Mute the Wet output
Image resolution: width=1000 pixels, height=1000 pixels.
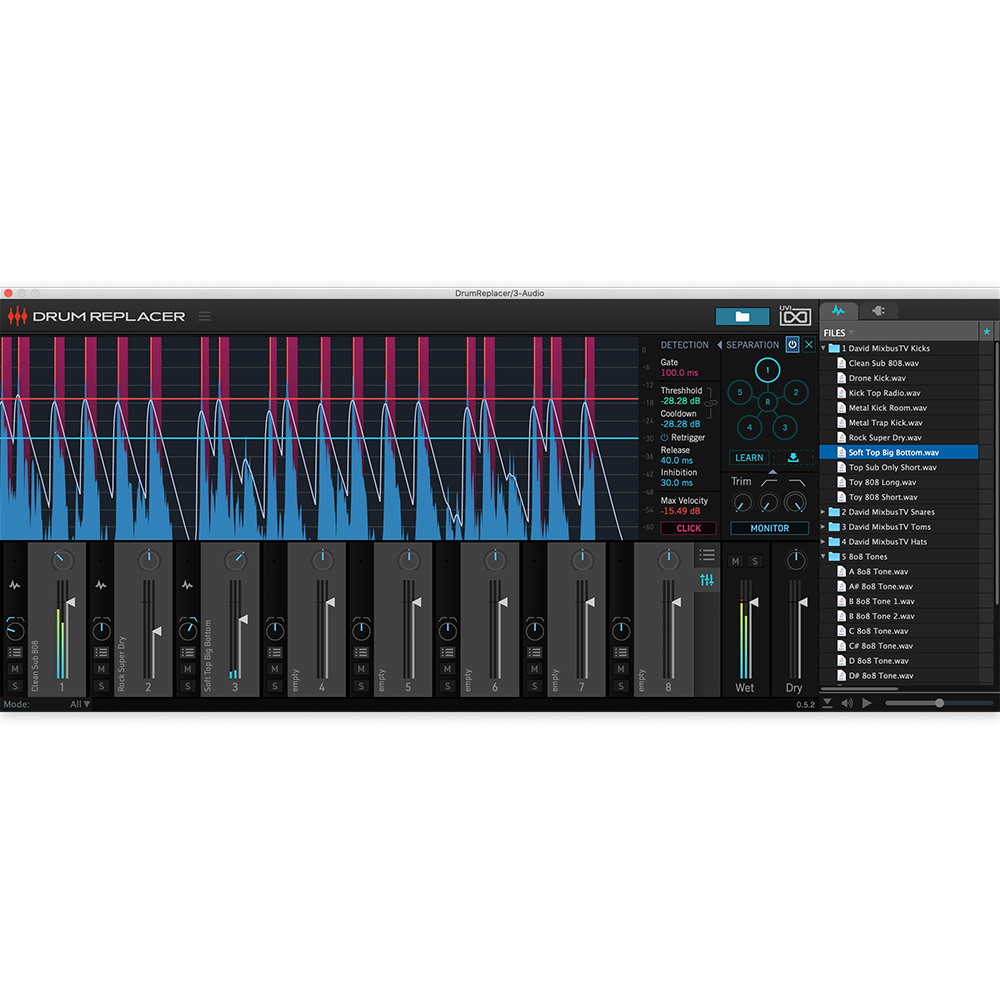click(735, 561)
